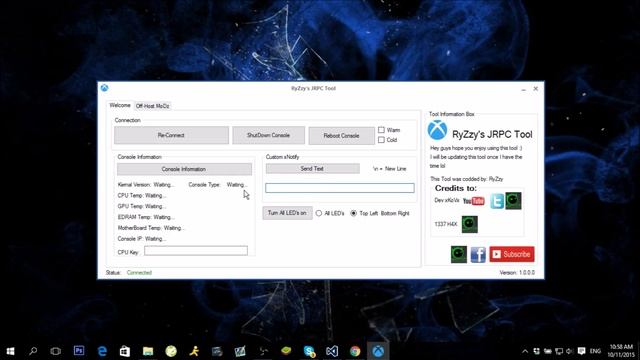The width and height of the screenshot is (640, 360).
Task: Open the YouTube icon beside Dev xKoVx
Action: coord(473,201)
